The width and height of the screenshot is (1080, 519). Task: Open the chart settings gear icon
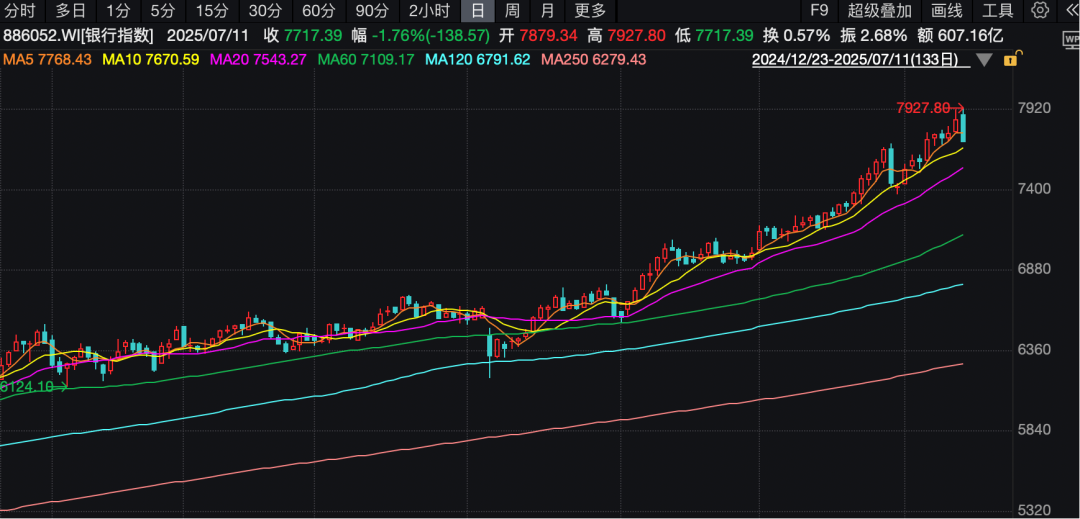pos(1041,11)
